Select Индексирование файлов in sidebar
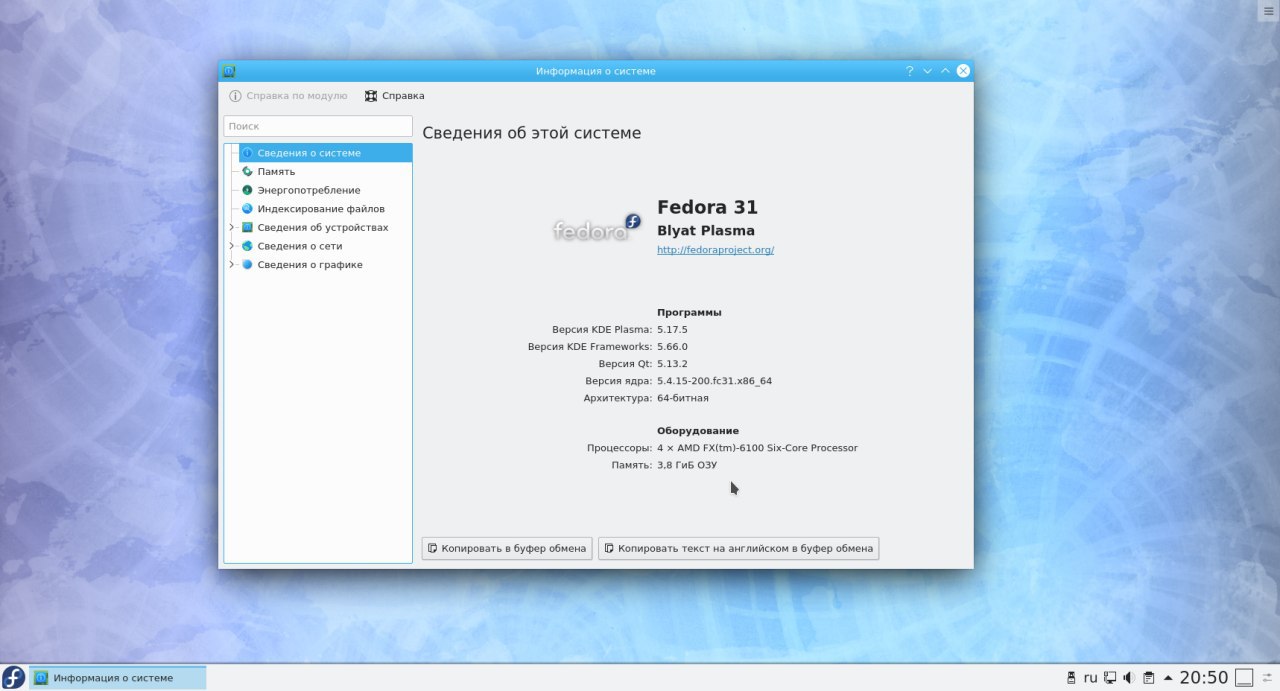Image resolution: width=1280 pixels, height=691 pixels. pyautogui.click(x=321, y=209)
